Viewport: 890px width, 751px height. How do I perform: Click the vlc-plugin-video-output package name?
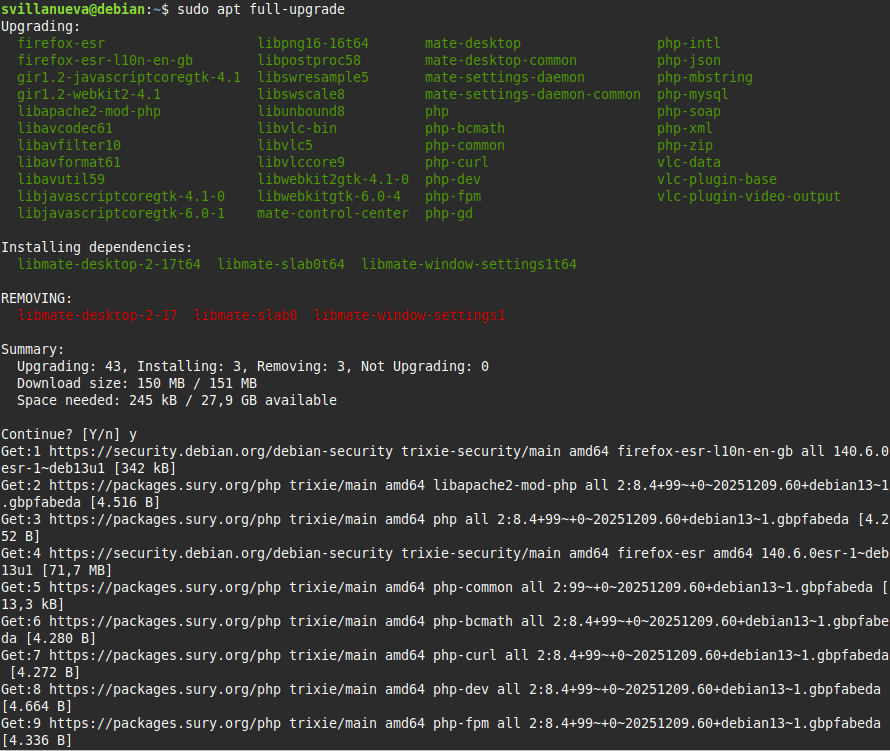pos(748,196)
